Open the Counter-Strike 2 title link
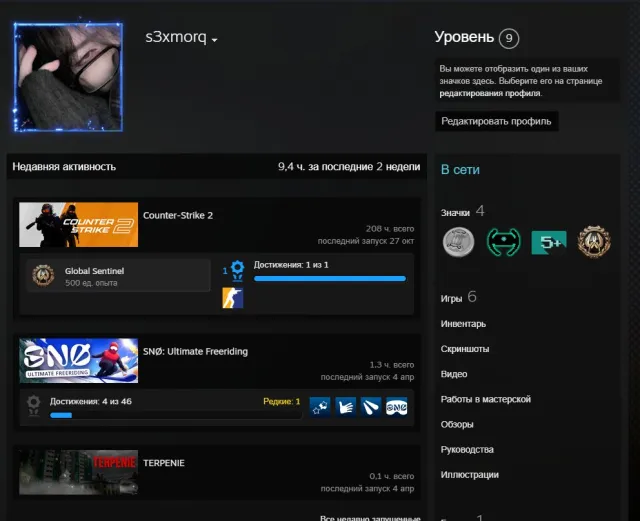This screenshot has height=521, width=640. [178, 216]
